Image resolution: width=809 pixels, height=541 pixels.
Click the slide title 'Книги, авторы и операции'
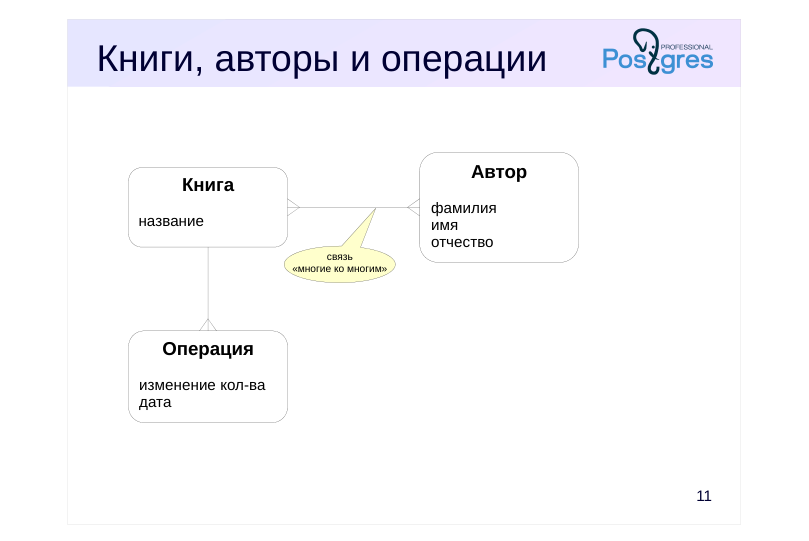click(x=321, y=59)
